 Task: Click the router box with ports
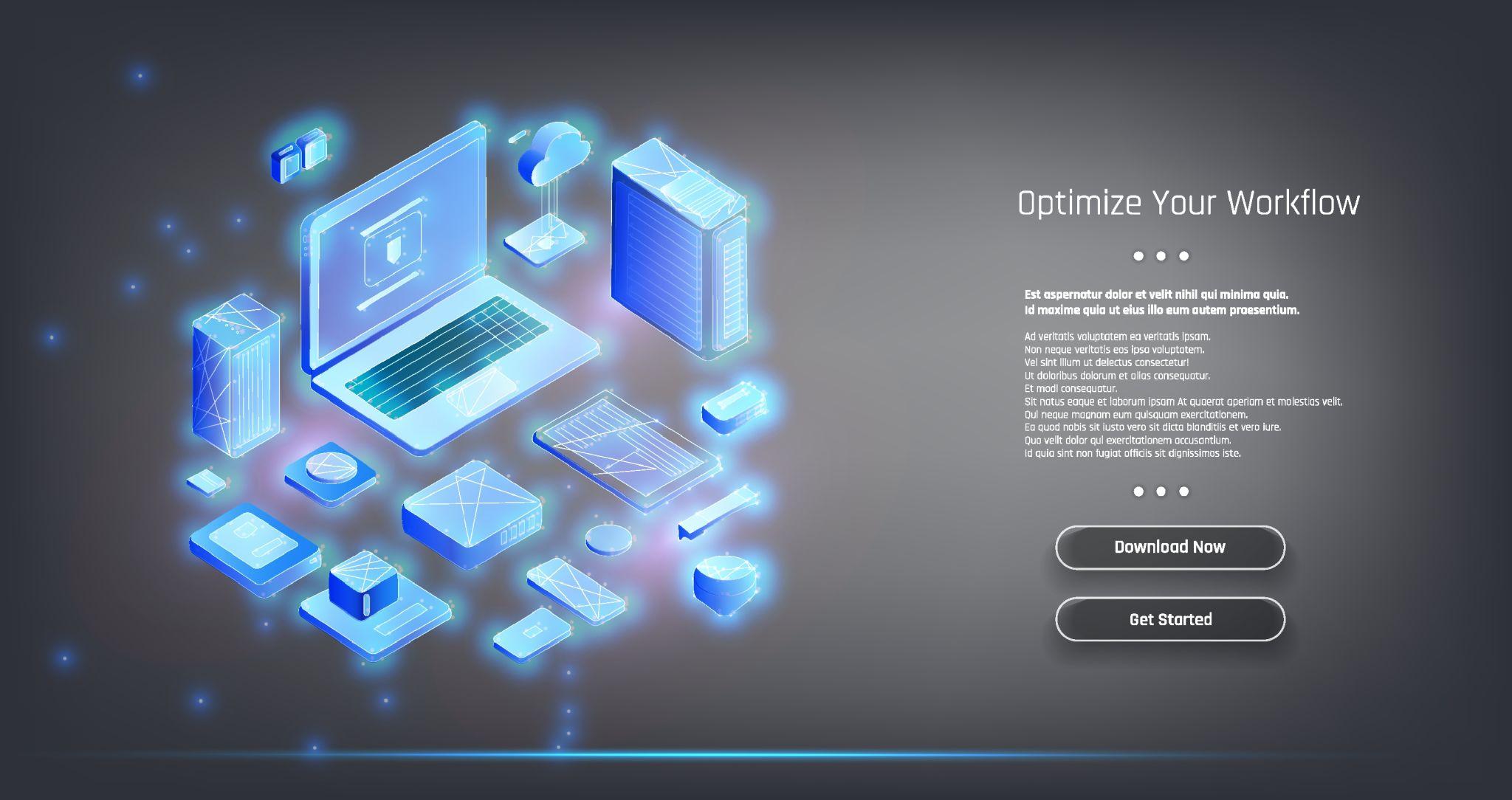click(472, 513)
